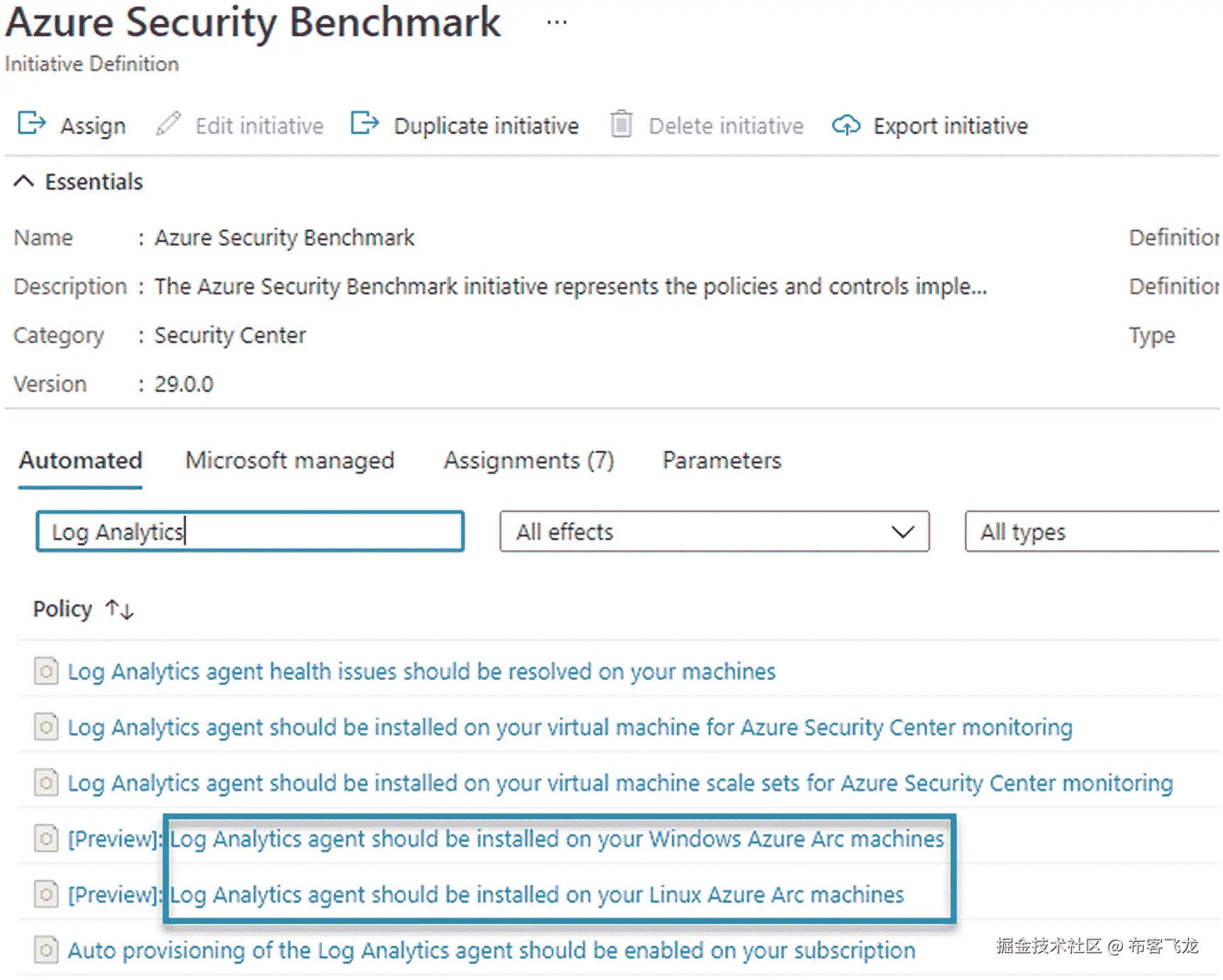This screenshot has width=1223, height=980.
Task: Click the policy icon beside the Auto provisioning policy
Action: pyautogui.click(x=46, y=950)
